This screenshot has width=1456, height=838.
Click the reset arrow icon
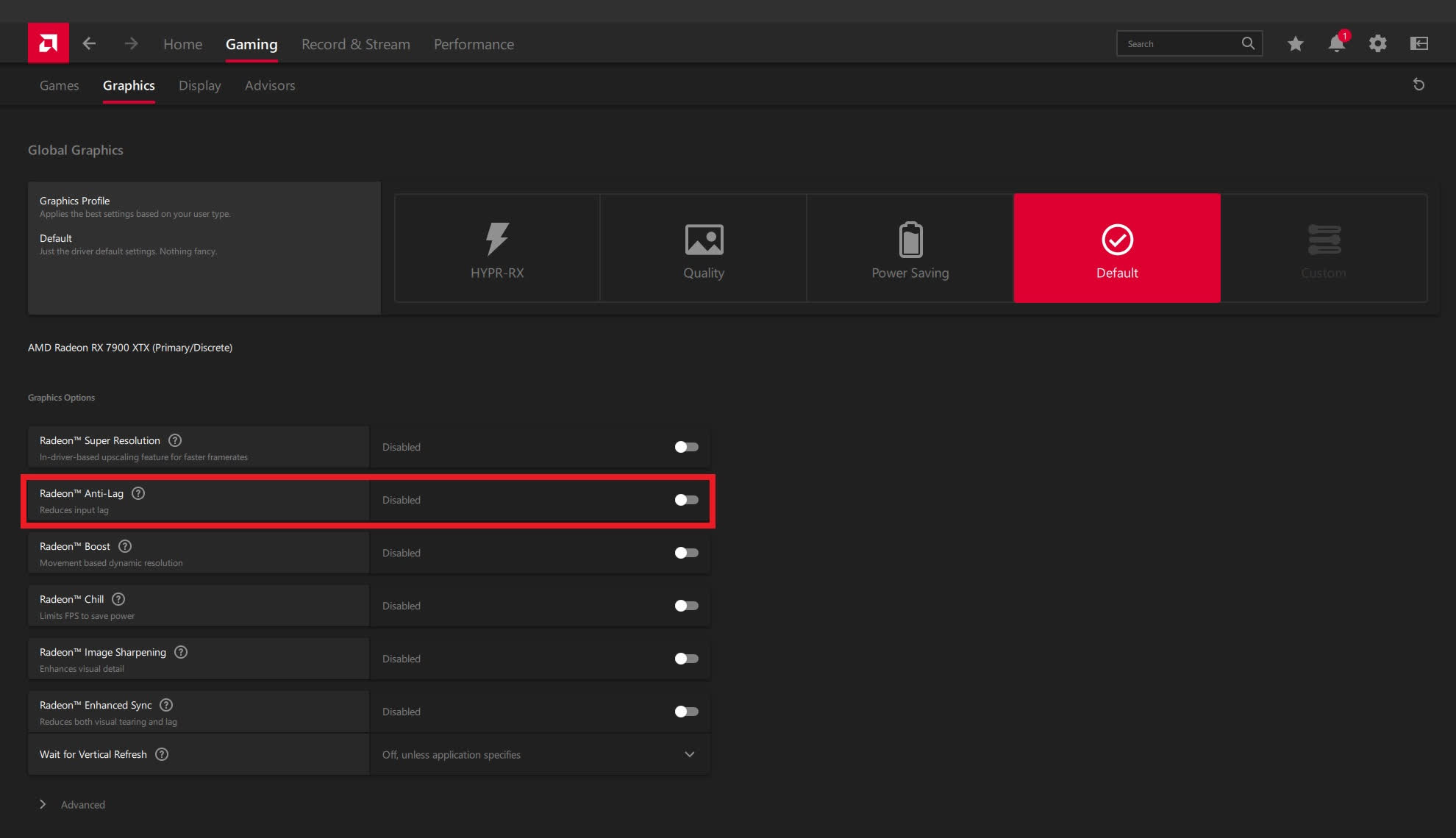coord(1418,85)
